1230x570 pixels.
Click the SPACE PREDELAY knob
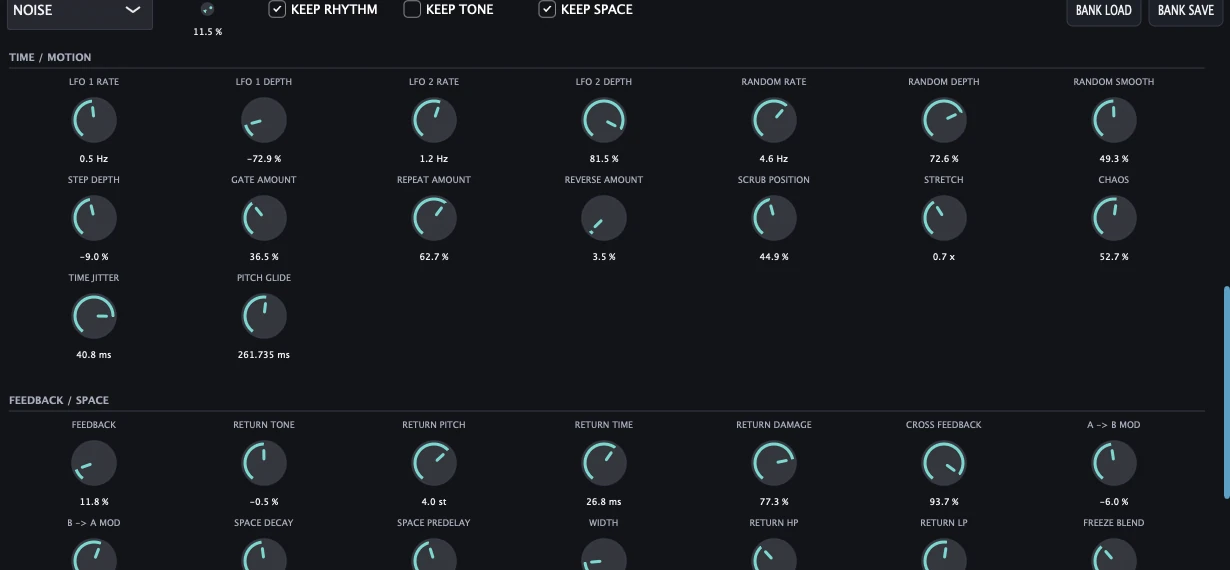coord(434,555)
